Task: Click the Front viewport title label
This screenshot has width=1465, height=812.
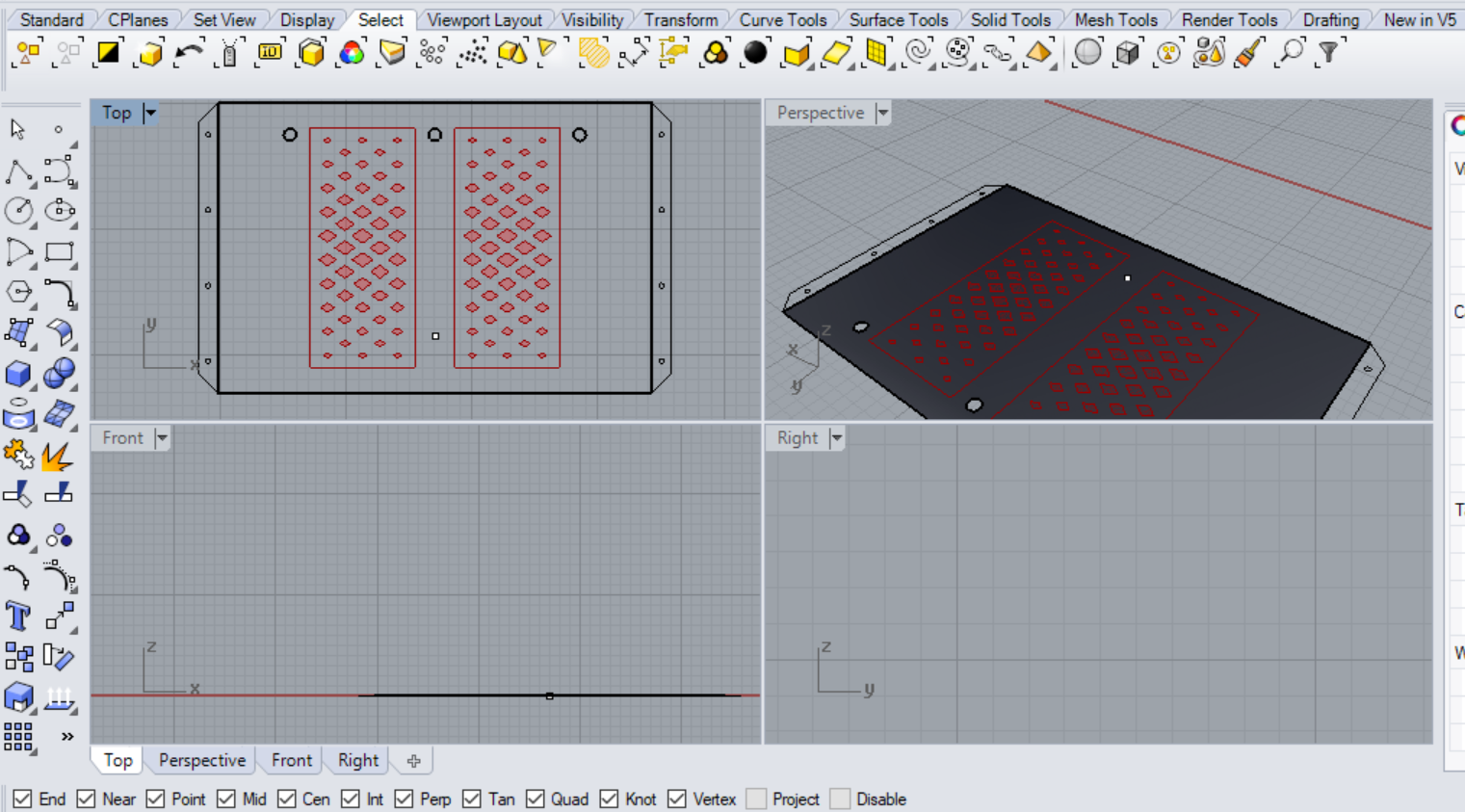Action: 123,438
